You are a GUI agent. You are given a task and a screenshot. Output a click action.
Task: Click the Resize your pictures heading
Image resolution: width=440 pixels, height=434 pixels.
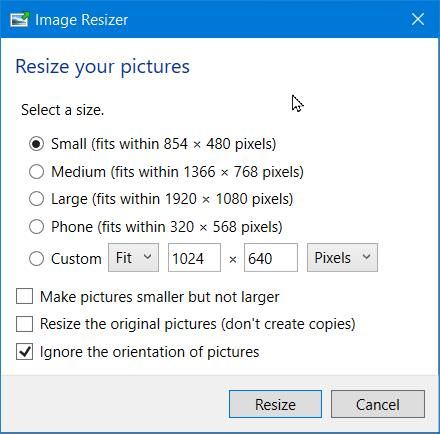point(103,67)
